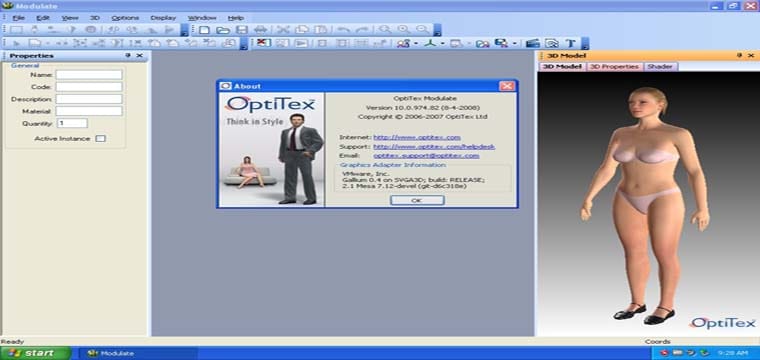Close the 3D Model panel
The width and height of the screenshot is (760, 360).
coord(751,55)
